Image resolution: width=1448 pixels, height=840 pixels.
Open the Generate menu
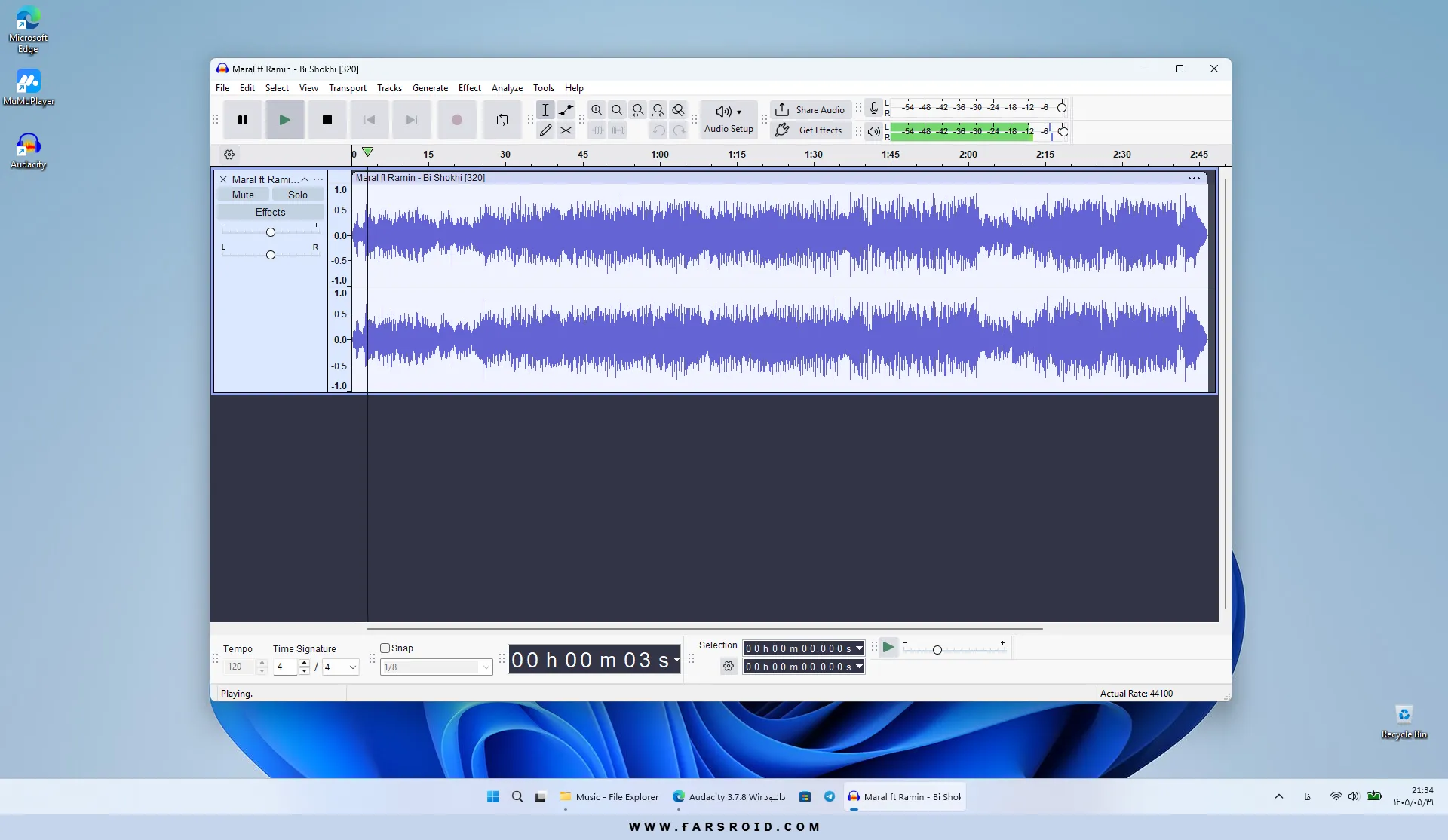[x=430, y=88]
